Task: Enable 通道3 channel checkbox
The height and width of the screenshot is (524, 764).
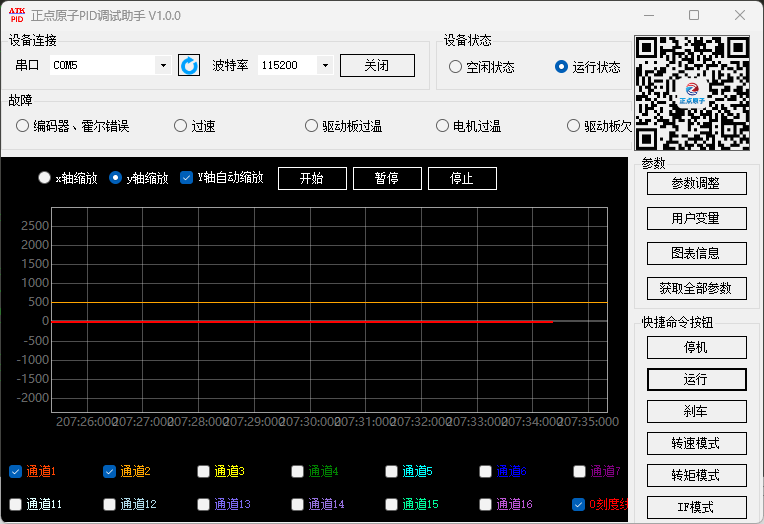Action: pos(204,471)
